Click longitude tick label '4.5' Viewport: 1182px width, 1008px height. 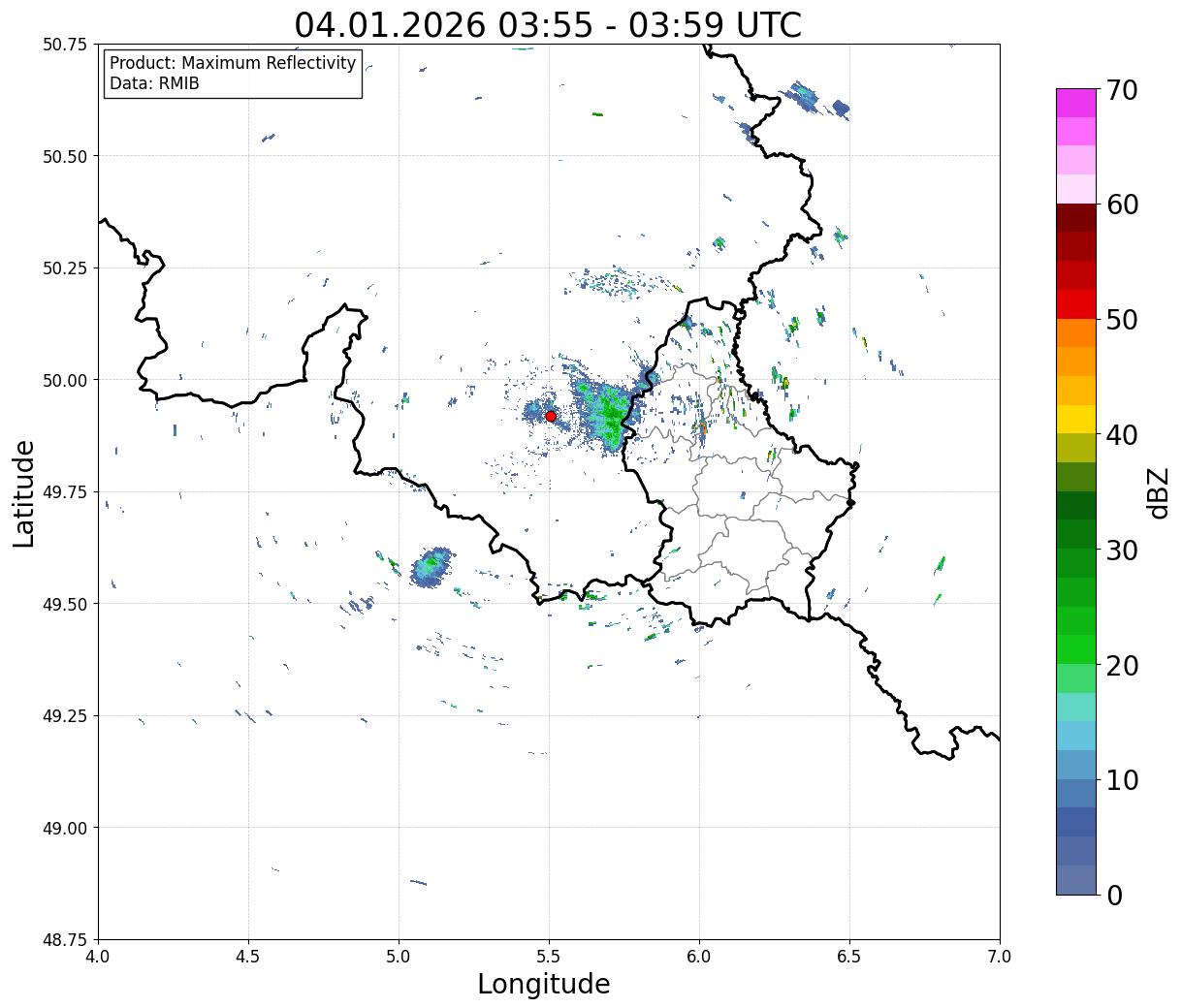[x=248, y=957]
